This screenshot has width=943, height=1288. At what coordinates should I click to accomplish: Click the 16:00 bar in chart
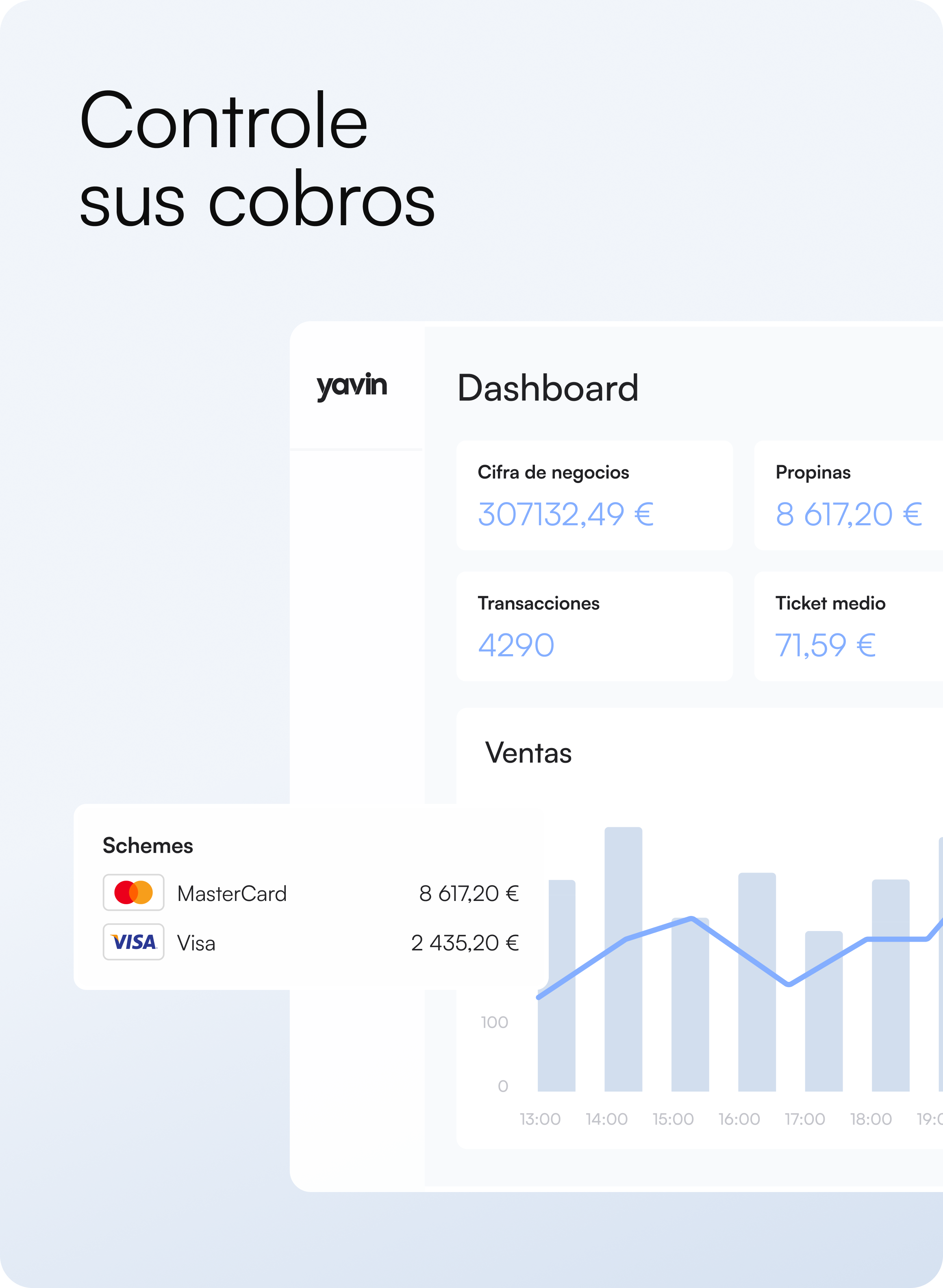[x=757, y=1028]
